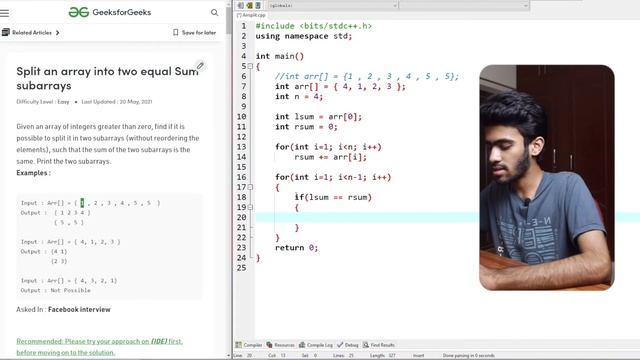The width and height of the screenshot is (640, 360).
Task: Click the "using namespace std;" line
Action: (x=304, y=36)
